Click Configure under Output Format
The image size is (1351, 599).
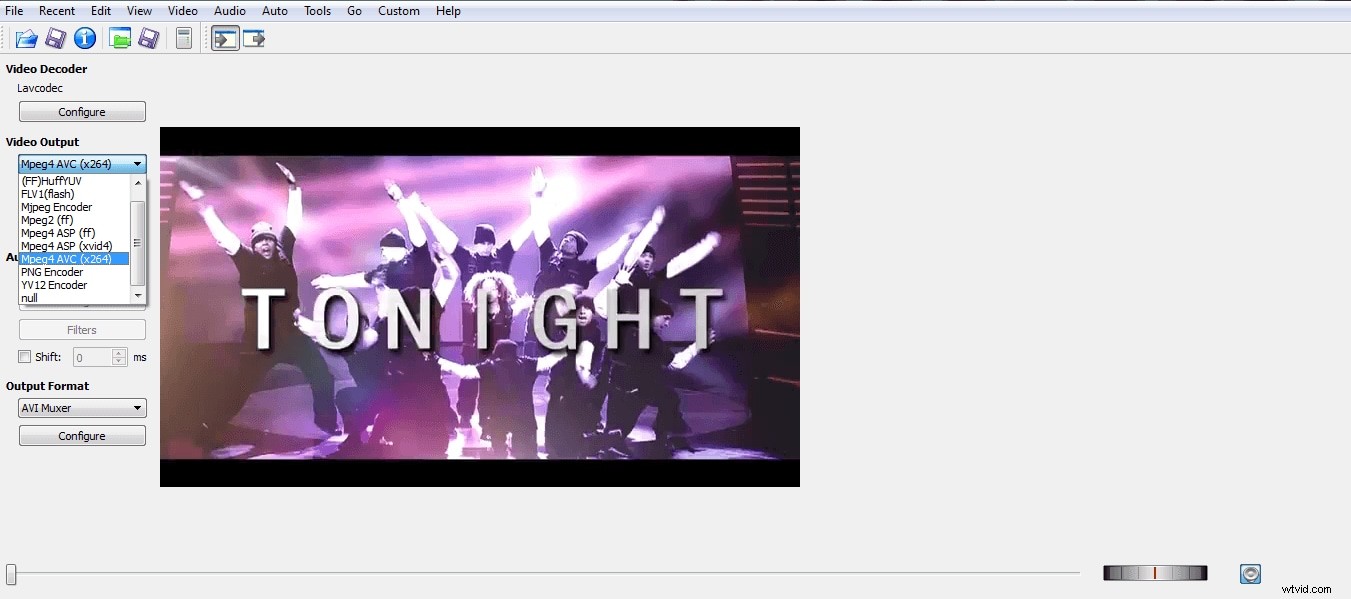point(82,435)
